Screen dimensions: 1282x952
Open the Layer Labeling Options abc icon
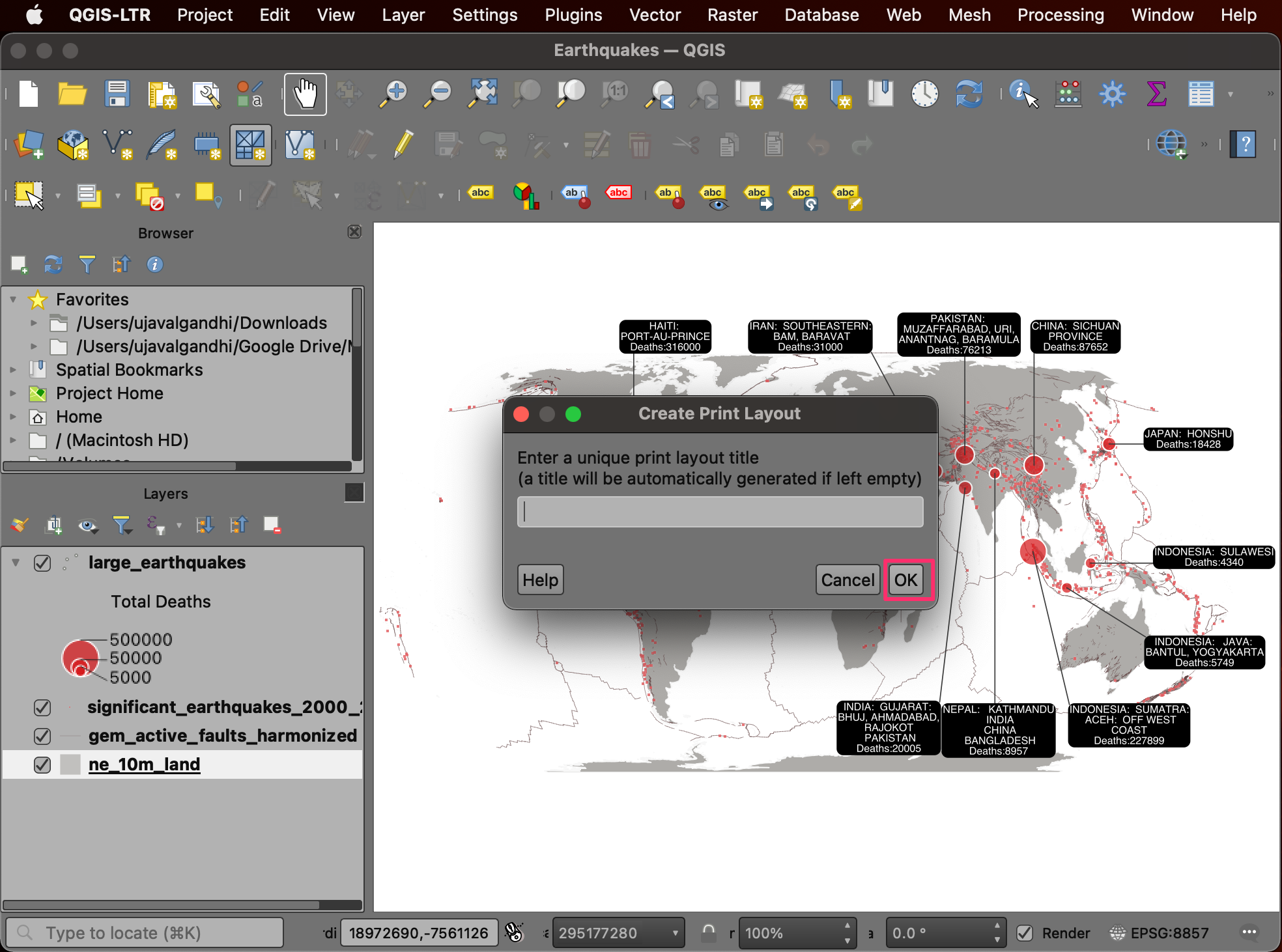[481, 193]
